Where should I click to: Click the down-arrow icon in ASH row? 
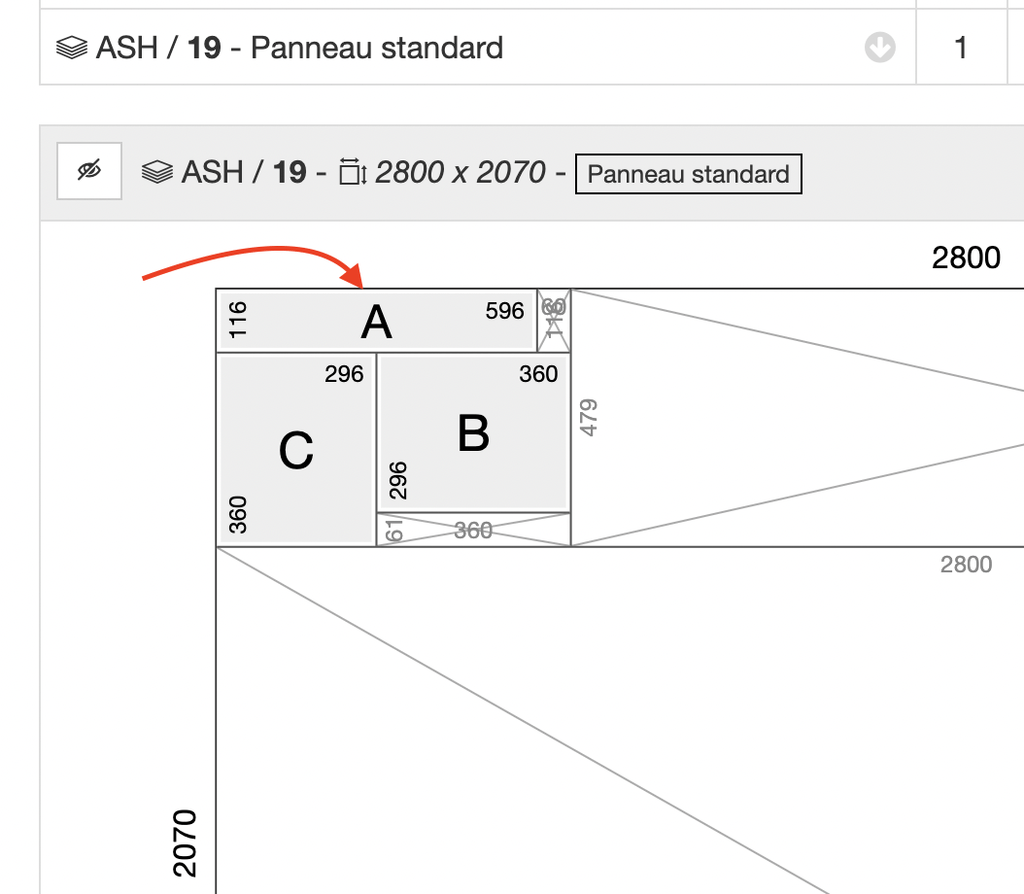pyautogui.click(x=880, y=48)
